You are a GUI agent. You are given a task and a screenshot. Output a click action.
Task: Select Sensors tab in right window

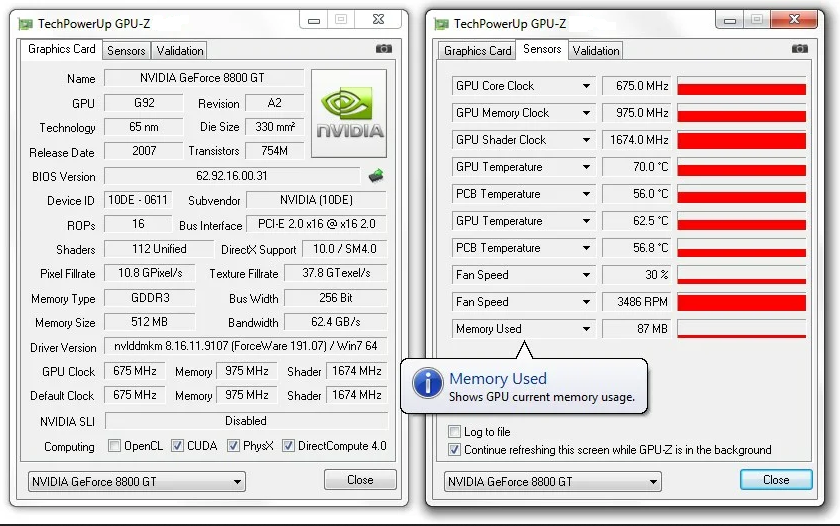tap(542, 49)
